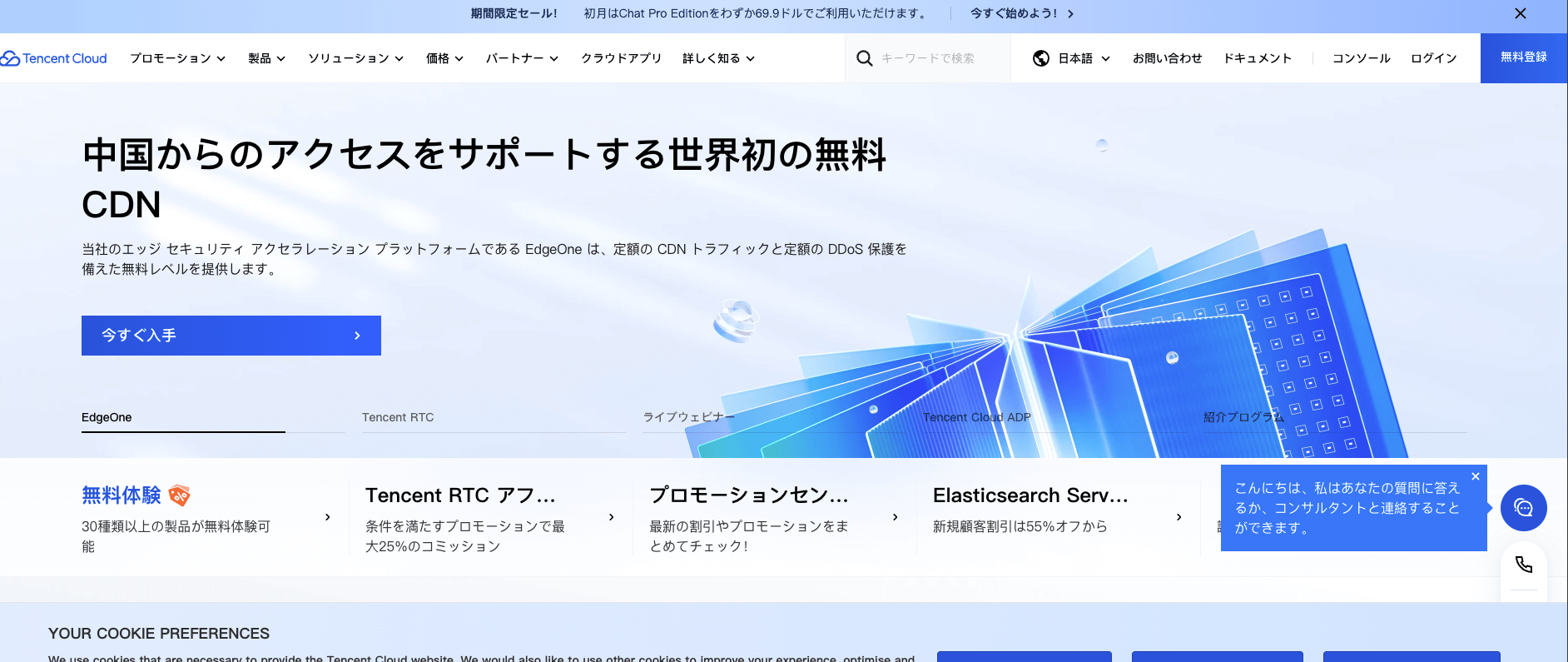The height and width of the screenshot is (662, 1568).
Task: Click arrow on Elasticsearch Serv... card
Action: [x=1179, y=517]
